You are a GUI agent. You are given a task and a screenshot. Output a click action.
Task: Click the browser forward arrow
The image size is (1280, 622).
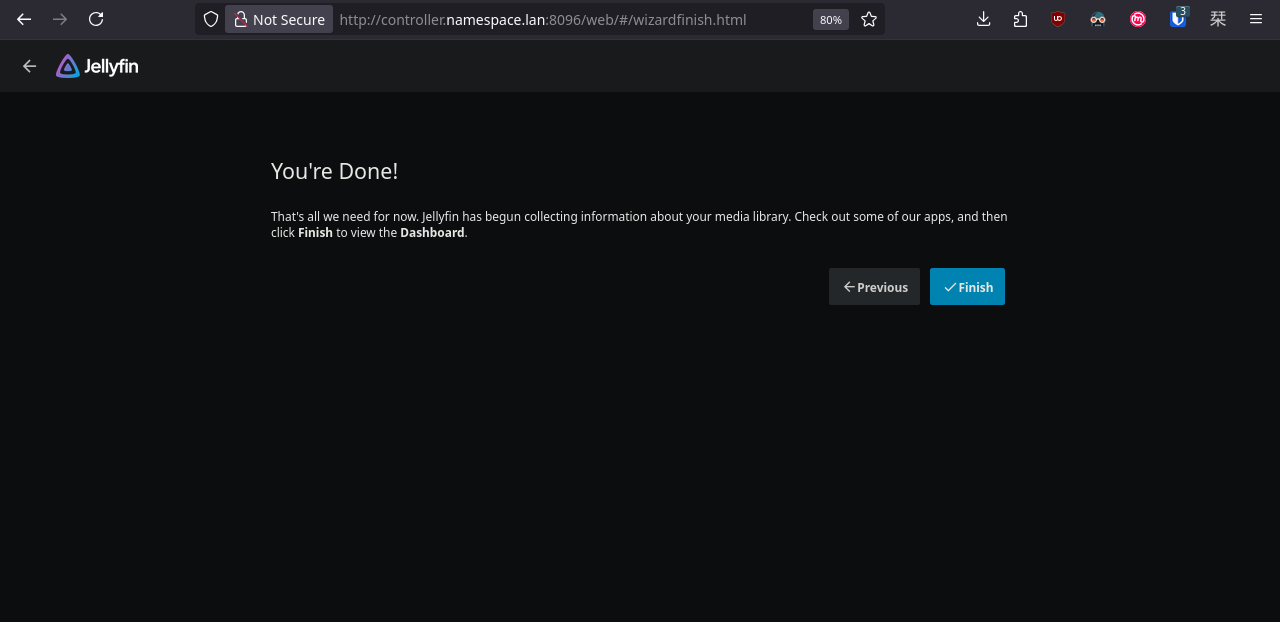point(60,19)
